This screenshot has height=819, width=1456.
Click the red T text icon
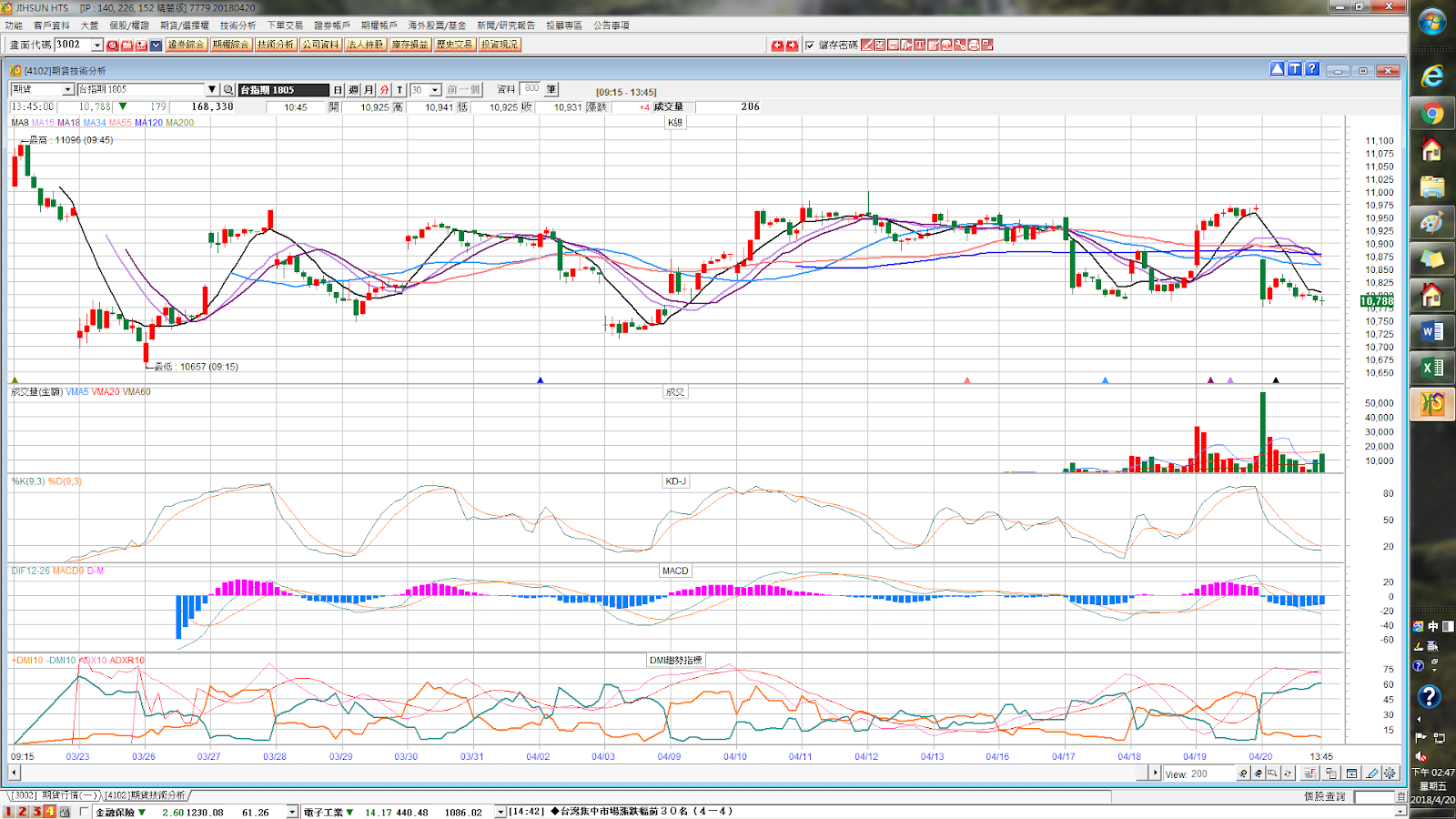pyautogui.click(x=920, y=45)
